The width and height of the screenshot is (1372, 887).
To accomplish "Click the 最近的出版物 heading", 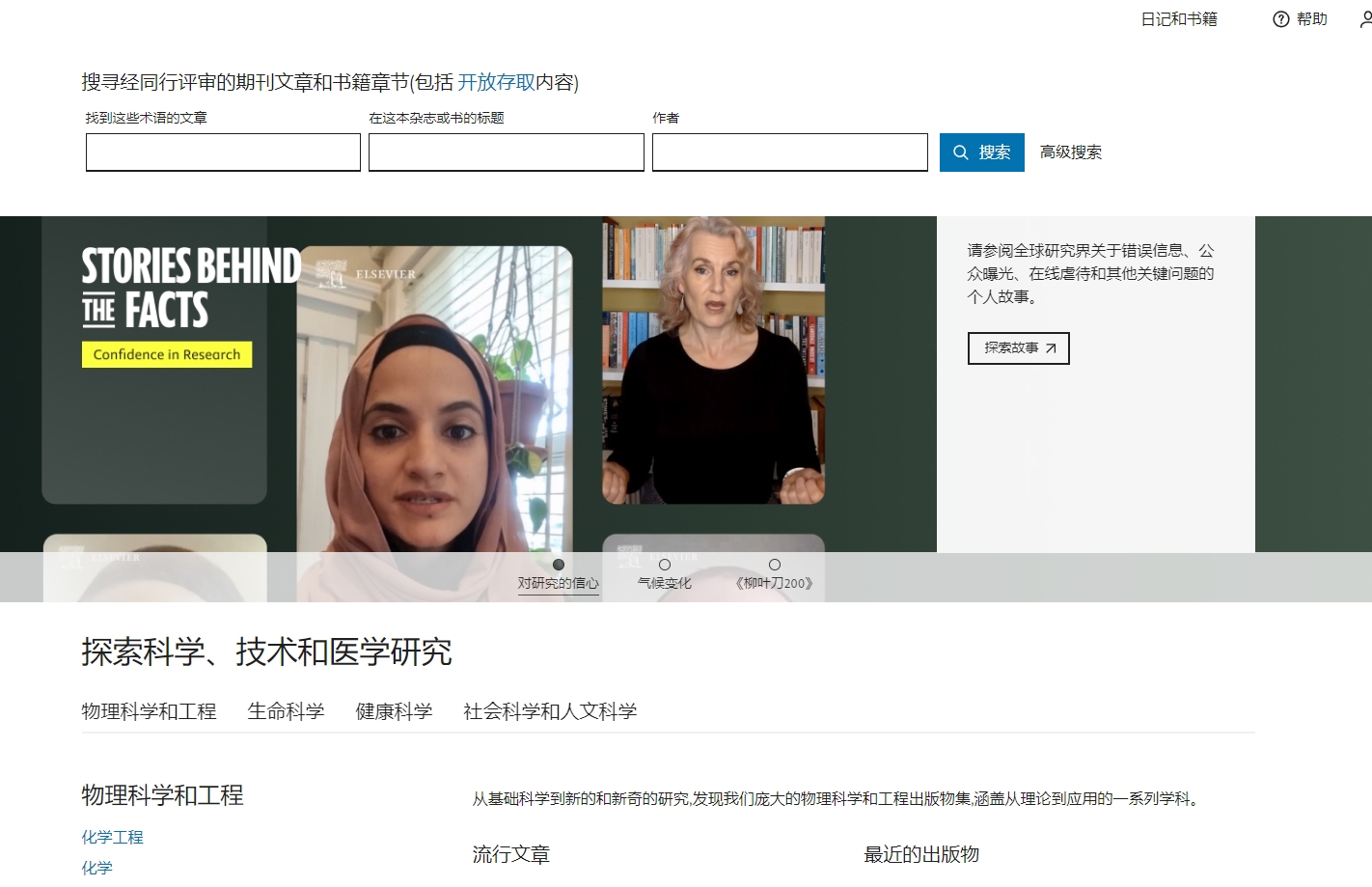I will [921, 854].
